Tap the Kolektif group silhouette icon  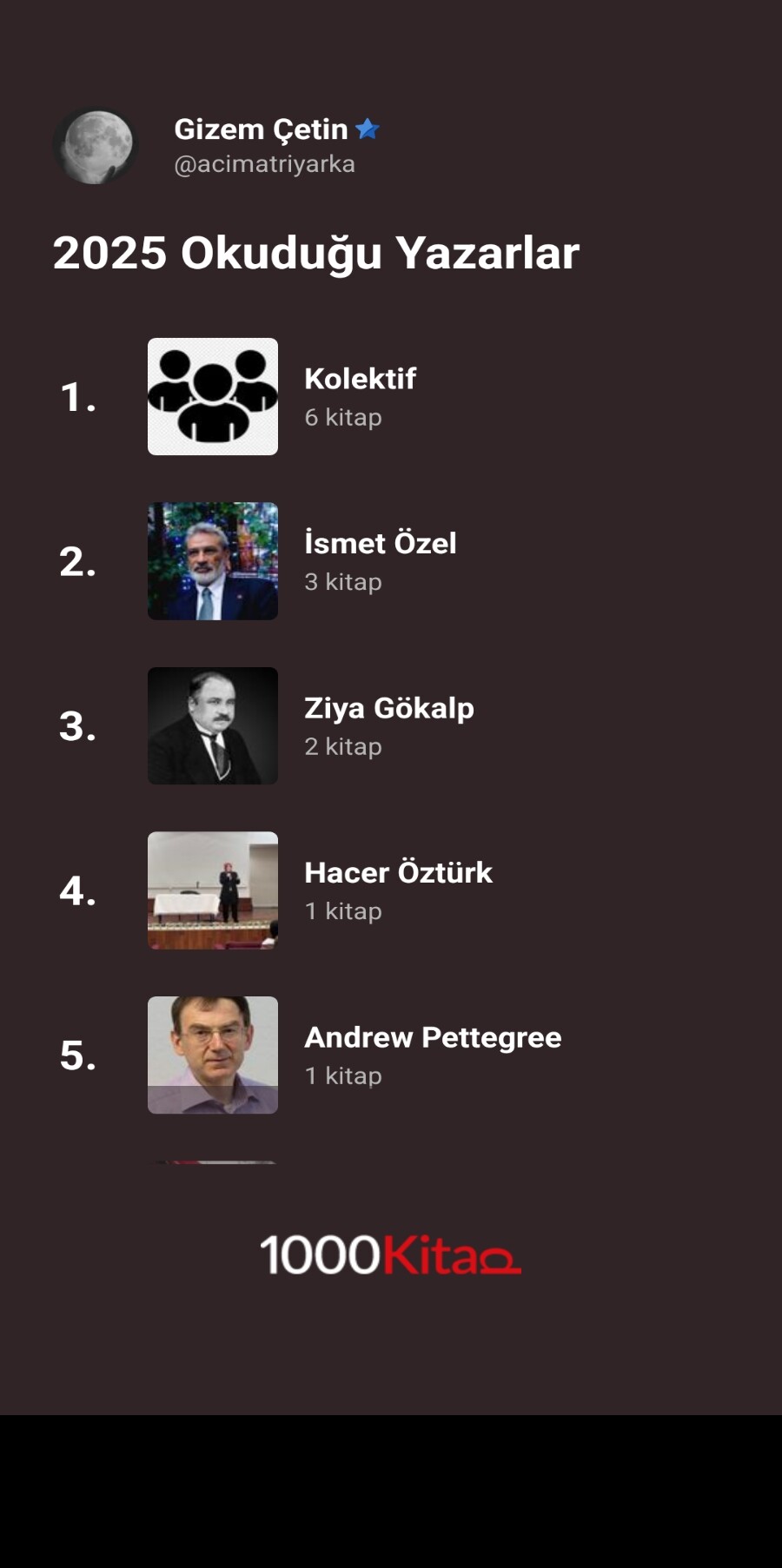213,396
